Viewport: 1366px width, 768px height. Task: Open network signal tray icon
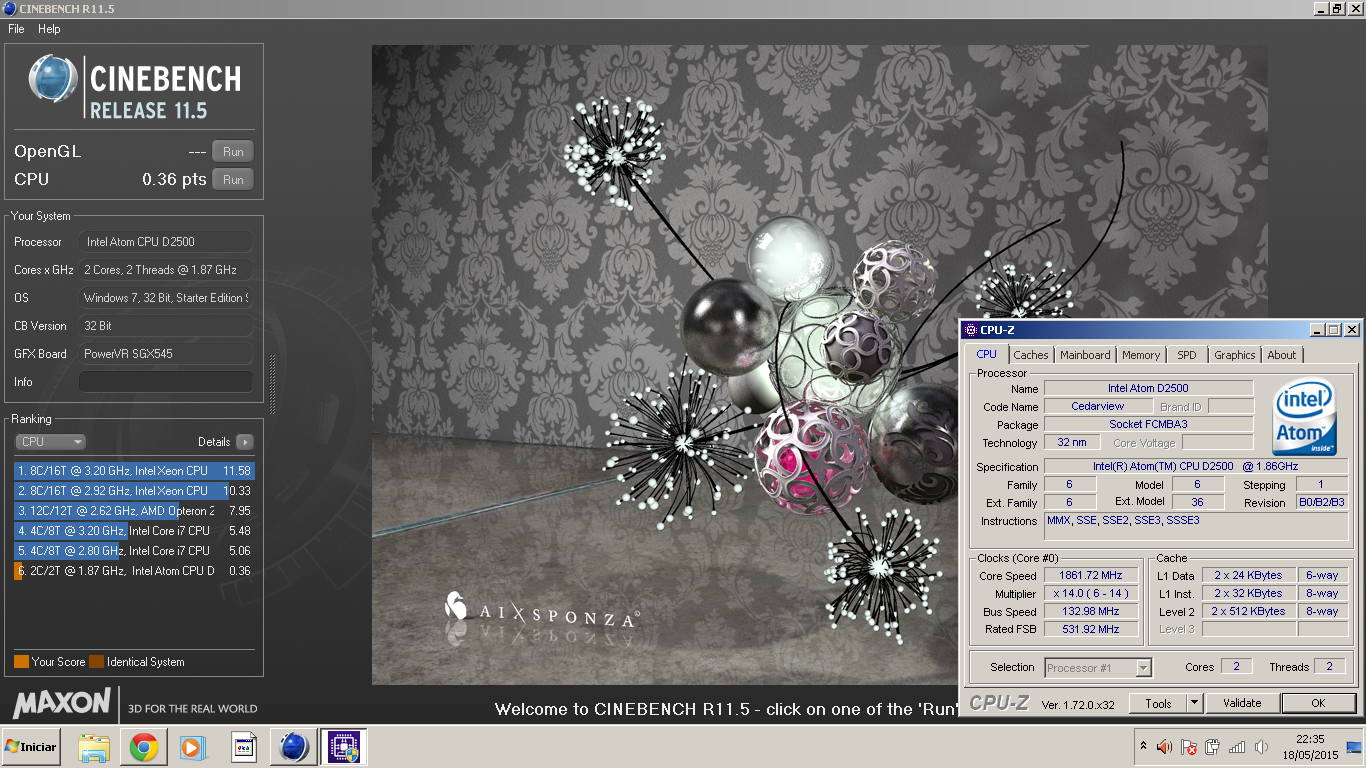[x=1237, y=747]
